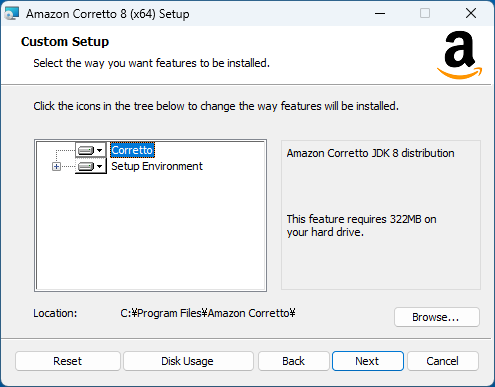The width and height of the screenshot is (495, 387).
Task: Minimize the Corretto Setup window
Action: tap(380, 14)
